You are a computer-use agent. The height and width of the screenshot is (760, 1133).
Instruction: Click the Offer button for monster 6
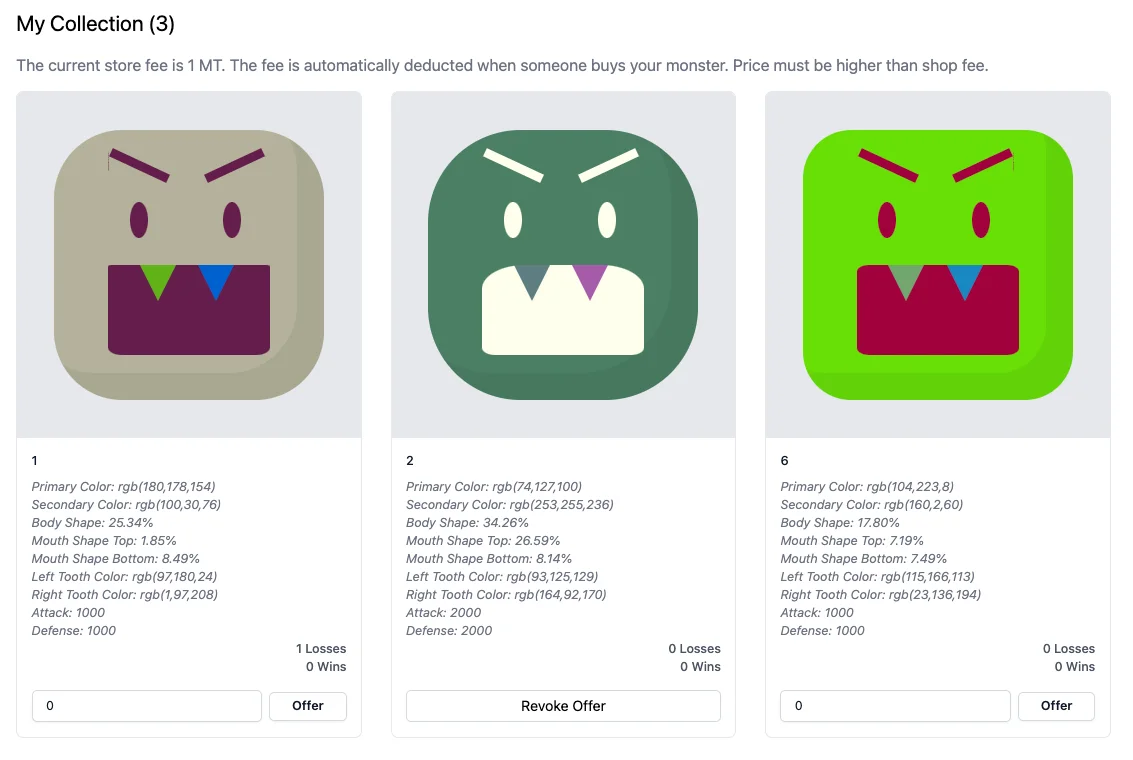(x=1056, y=706)
